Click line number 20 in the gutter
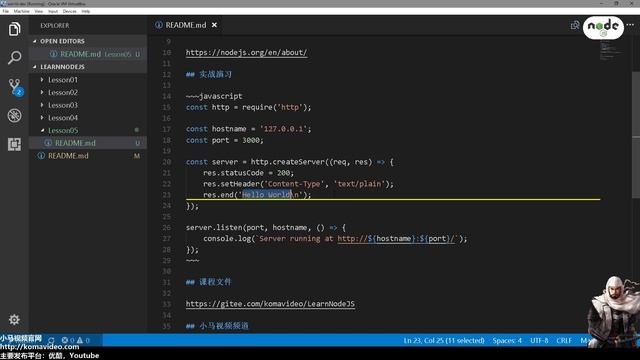Viewport: 640px width, 360px height. click(167, 162)
